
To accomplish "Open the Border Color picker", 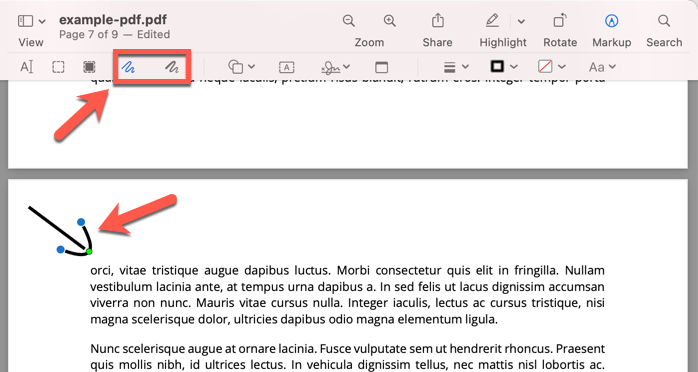I will pyautogui.click(x=503, y=67).
